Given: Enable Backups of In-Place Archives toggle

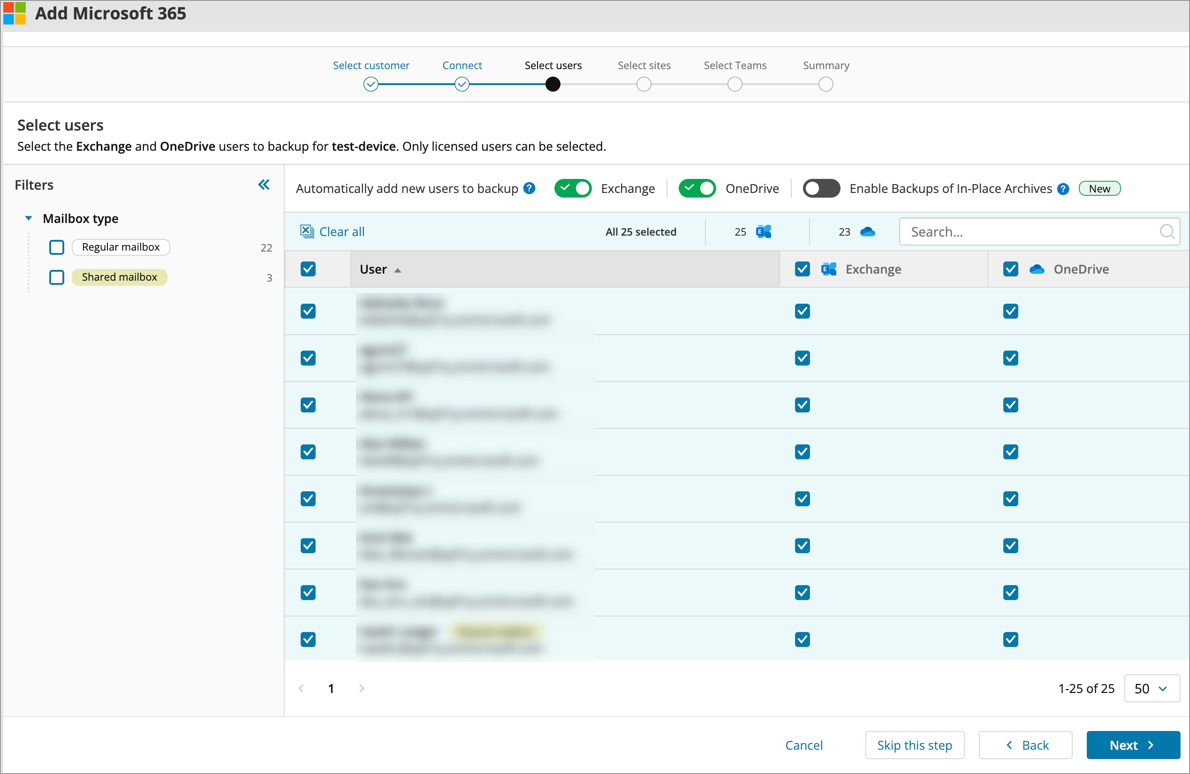Looking at the screenshot, I should point(821,188).
